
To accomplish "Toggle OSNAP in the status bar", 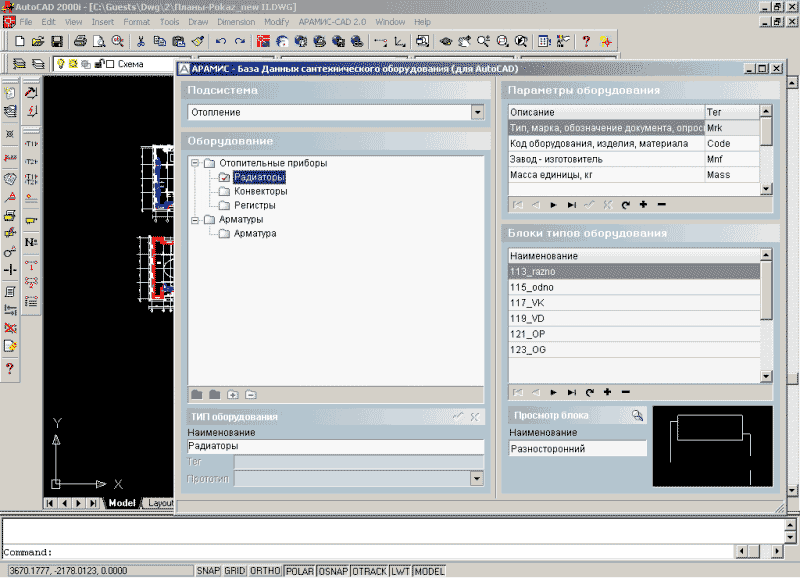I will tap(333, 571).
